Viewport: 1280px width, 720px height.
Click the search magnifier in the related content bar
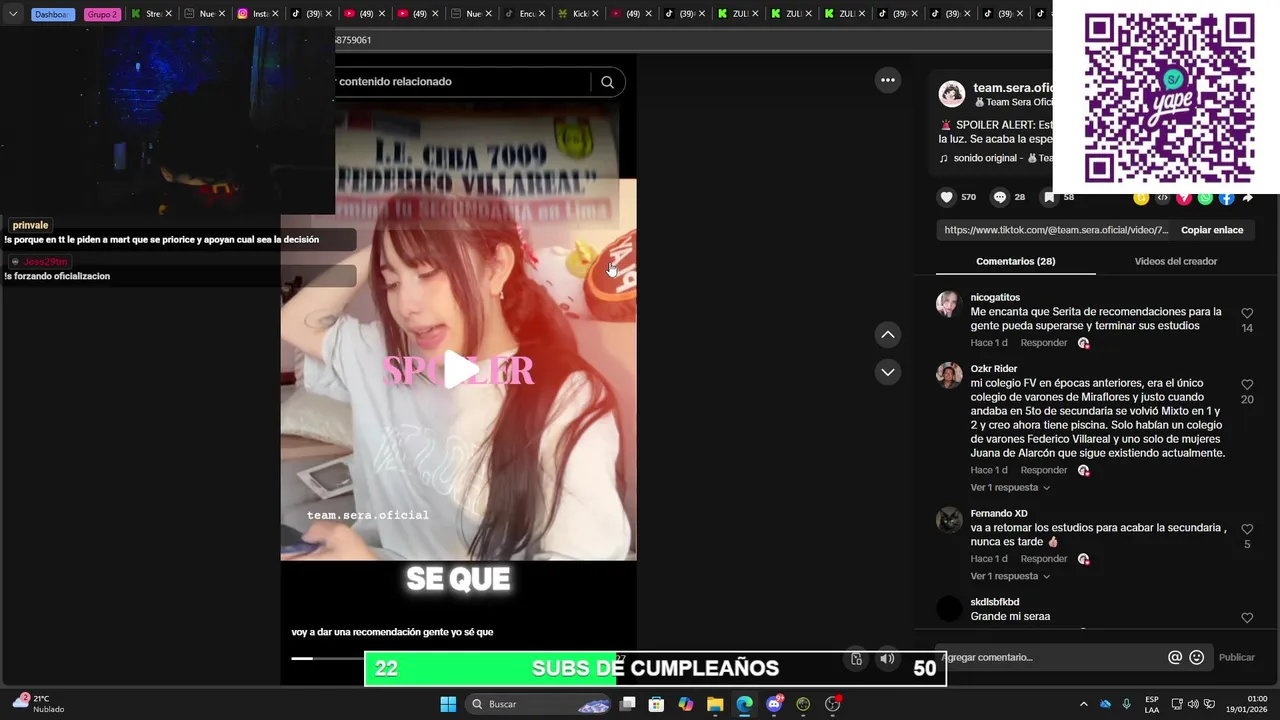(x=607, y=82)
